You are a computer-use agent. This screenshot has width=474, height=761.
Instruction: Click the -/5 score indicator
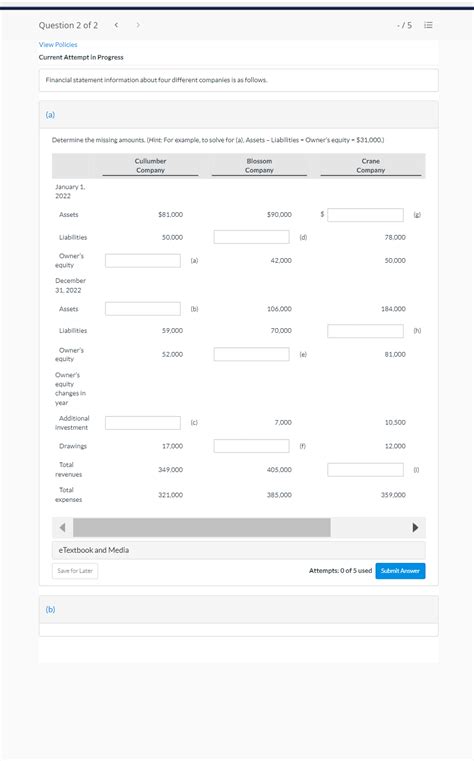404,25
